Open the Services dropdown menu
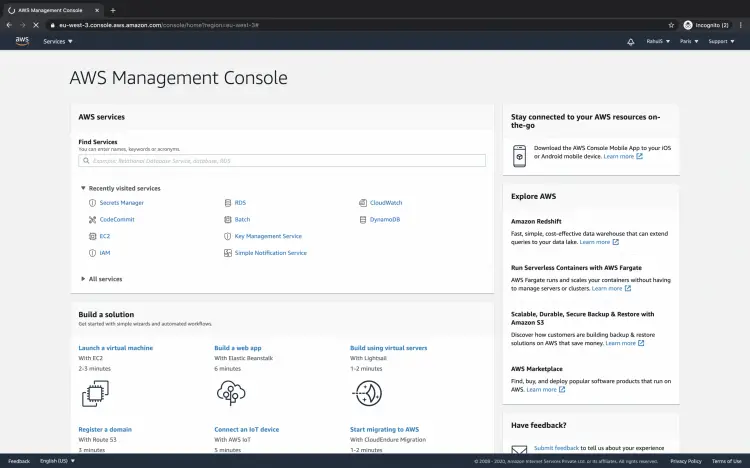The width and height of the screenshot is (750, 468). (x=58, y=42)
